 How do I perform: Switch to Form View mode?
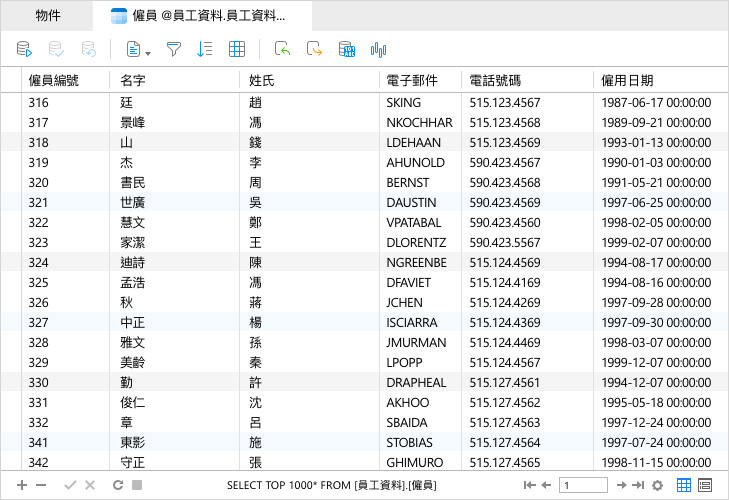705,485
